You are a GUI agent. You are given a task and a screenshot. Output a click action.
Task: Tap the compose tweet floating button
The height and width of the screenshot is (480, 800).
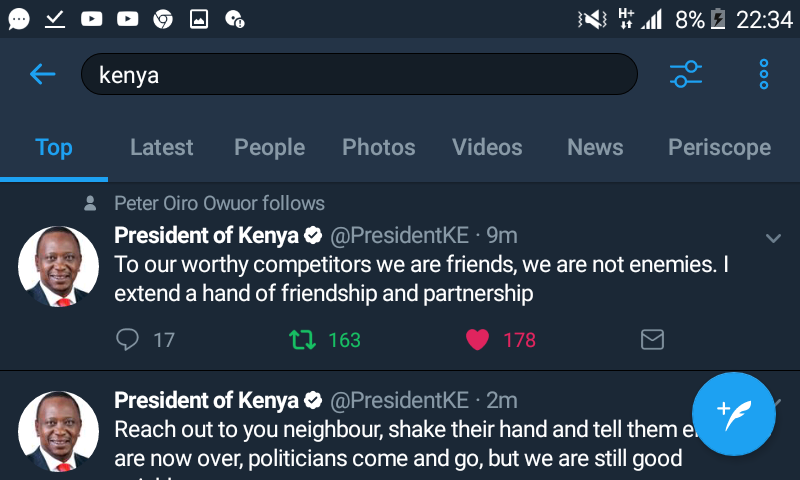733,412
